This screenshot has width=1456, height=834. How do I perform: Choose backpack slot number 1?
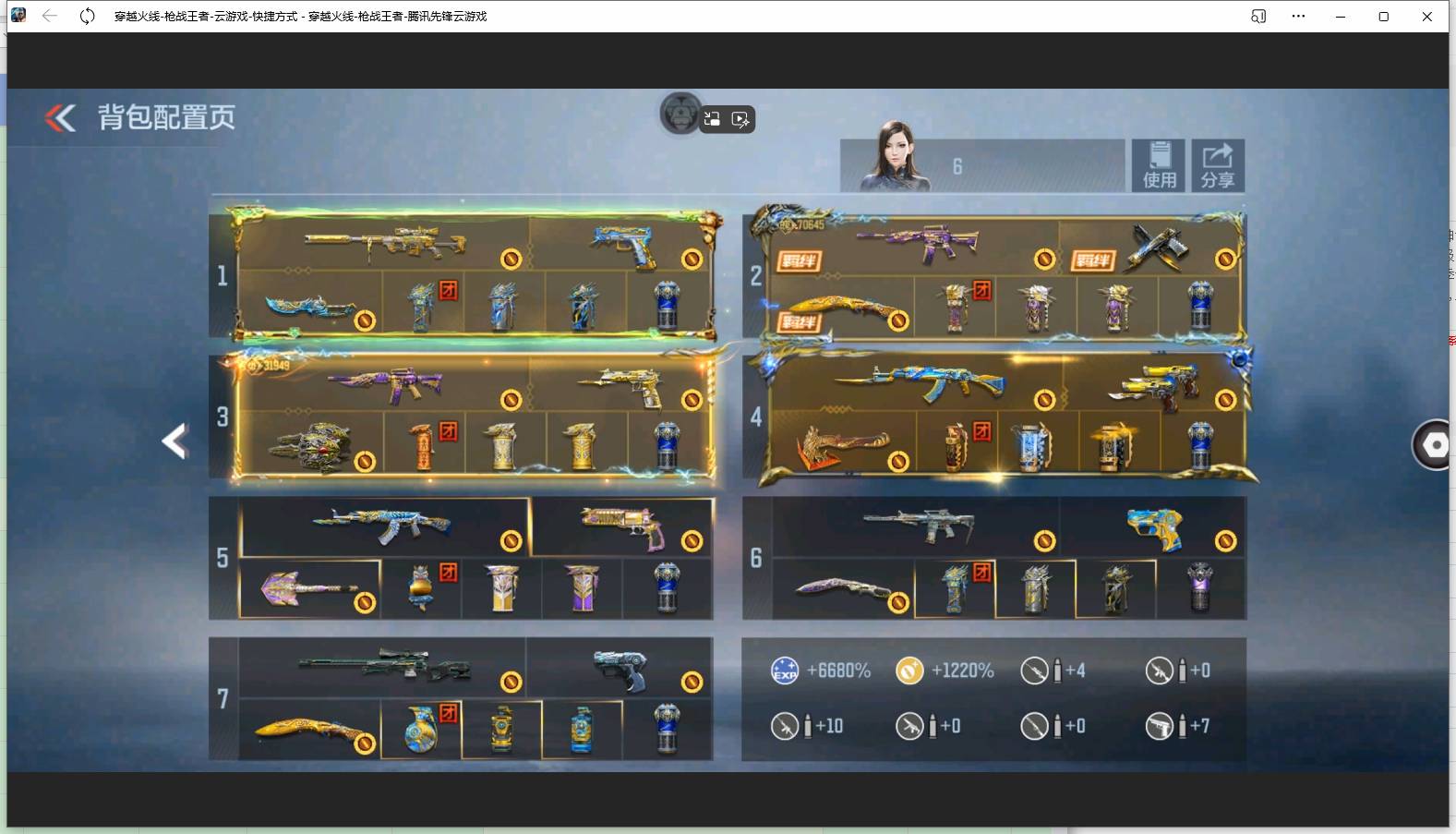pos(223,274)
